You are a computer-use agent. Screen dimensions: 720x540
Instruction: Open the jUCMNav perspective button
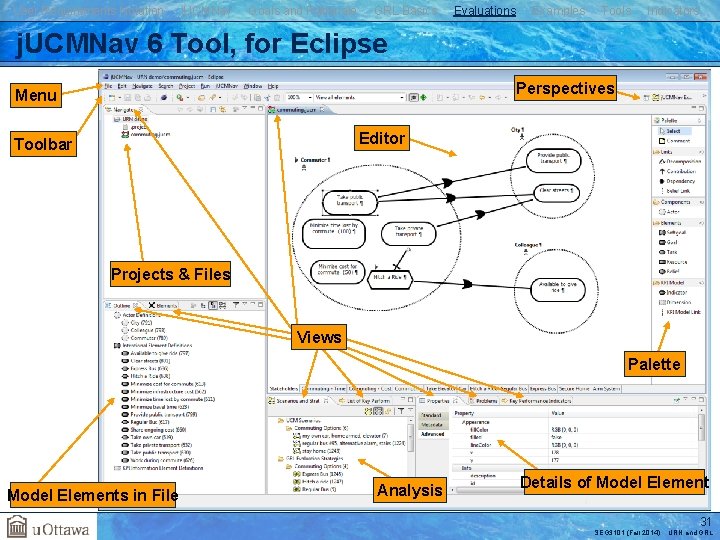click(x=672, y=97)
